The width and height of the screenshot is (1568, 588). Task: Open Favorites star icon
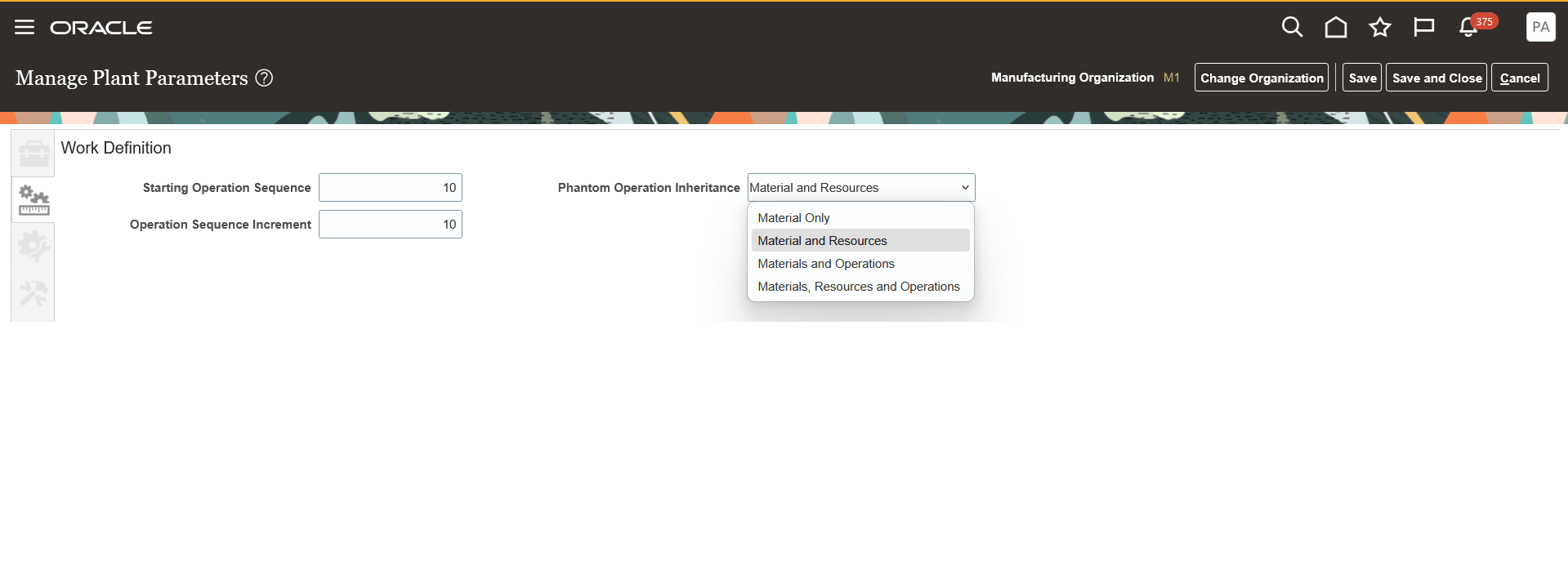coord(1380,27)
